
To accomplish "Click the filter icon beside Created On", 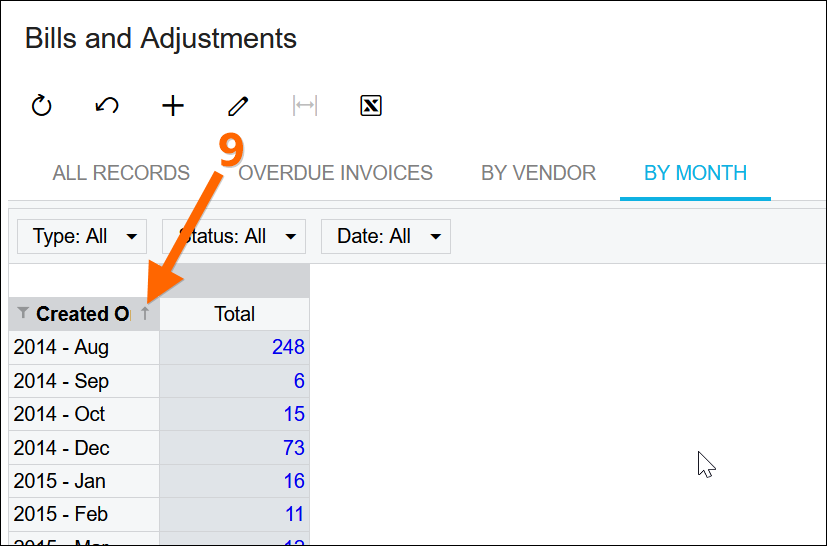I will [x=23, y=314].
